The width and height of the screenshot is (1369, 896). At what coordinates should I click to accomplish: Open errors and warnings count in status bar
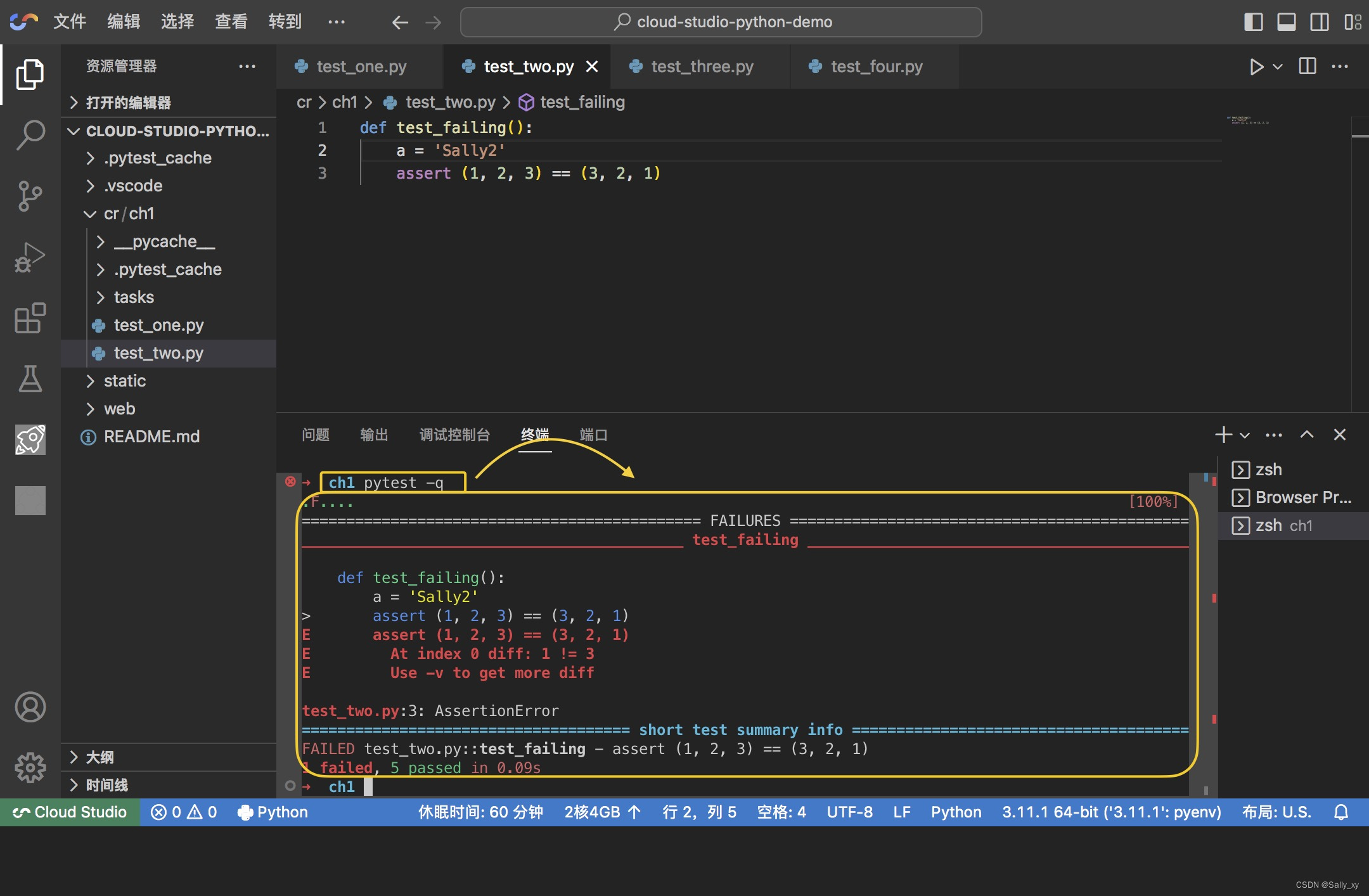[184, 812]
